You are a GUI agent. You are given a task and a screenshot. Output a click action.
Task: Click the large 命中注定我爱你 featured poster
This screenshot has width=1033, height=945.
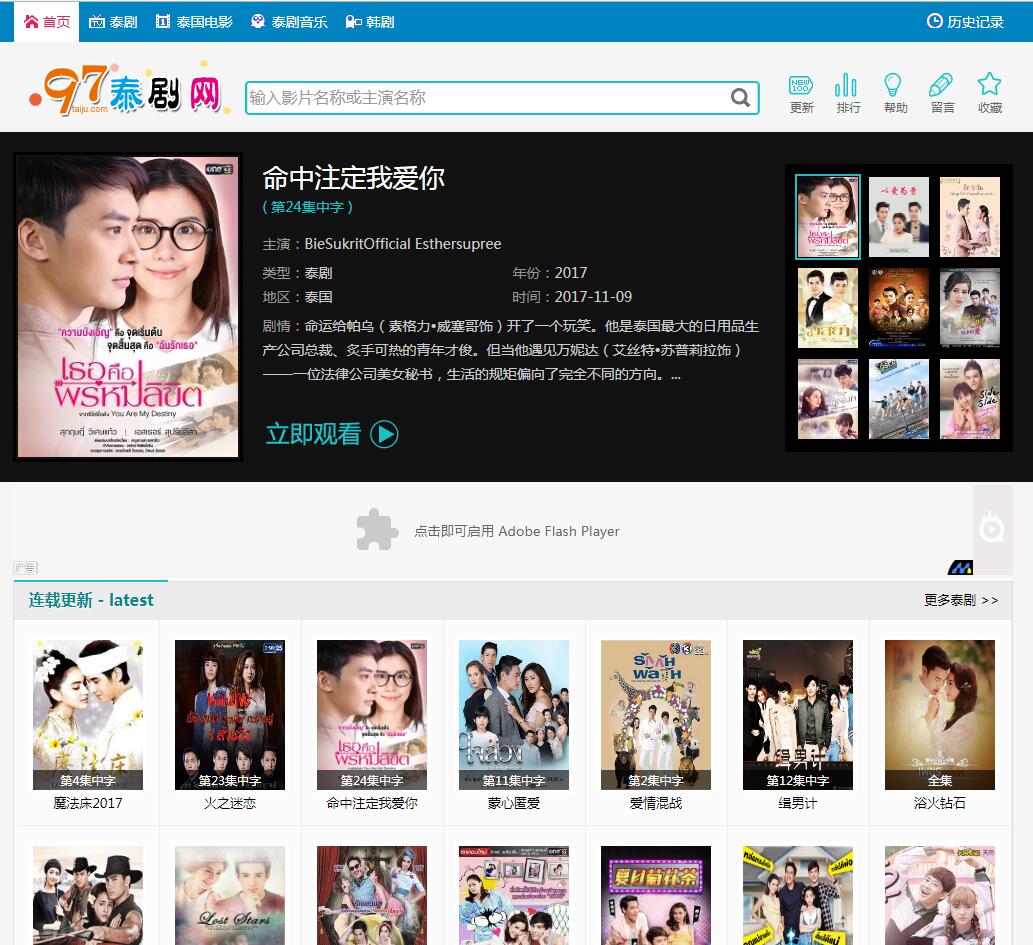[128, 306]
